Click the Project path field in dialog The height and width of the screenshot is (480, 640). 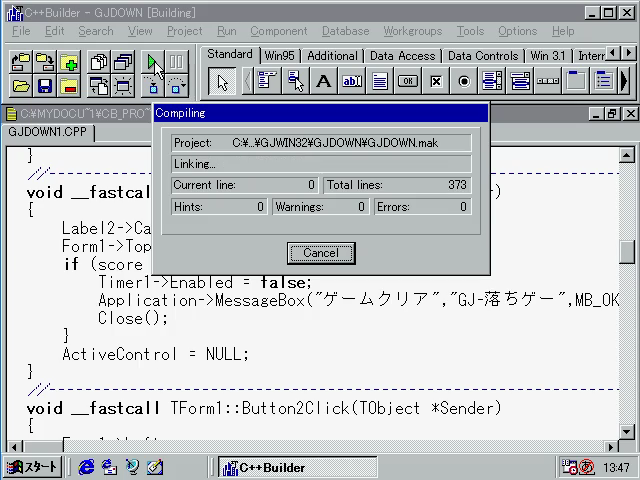[321, 143]
